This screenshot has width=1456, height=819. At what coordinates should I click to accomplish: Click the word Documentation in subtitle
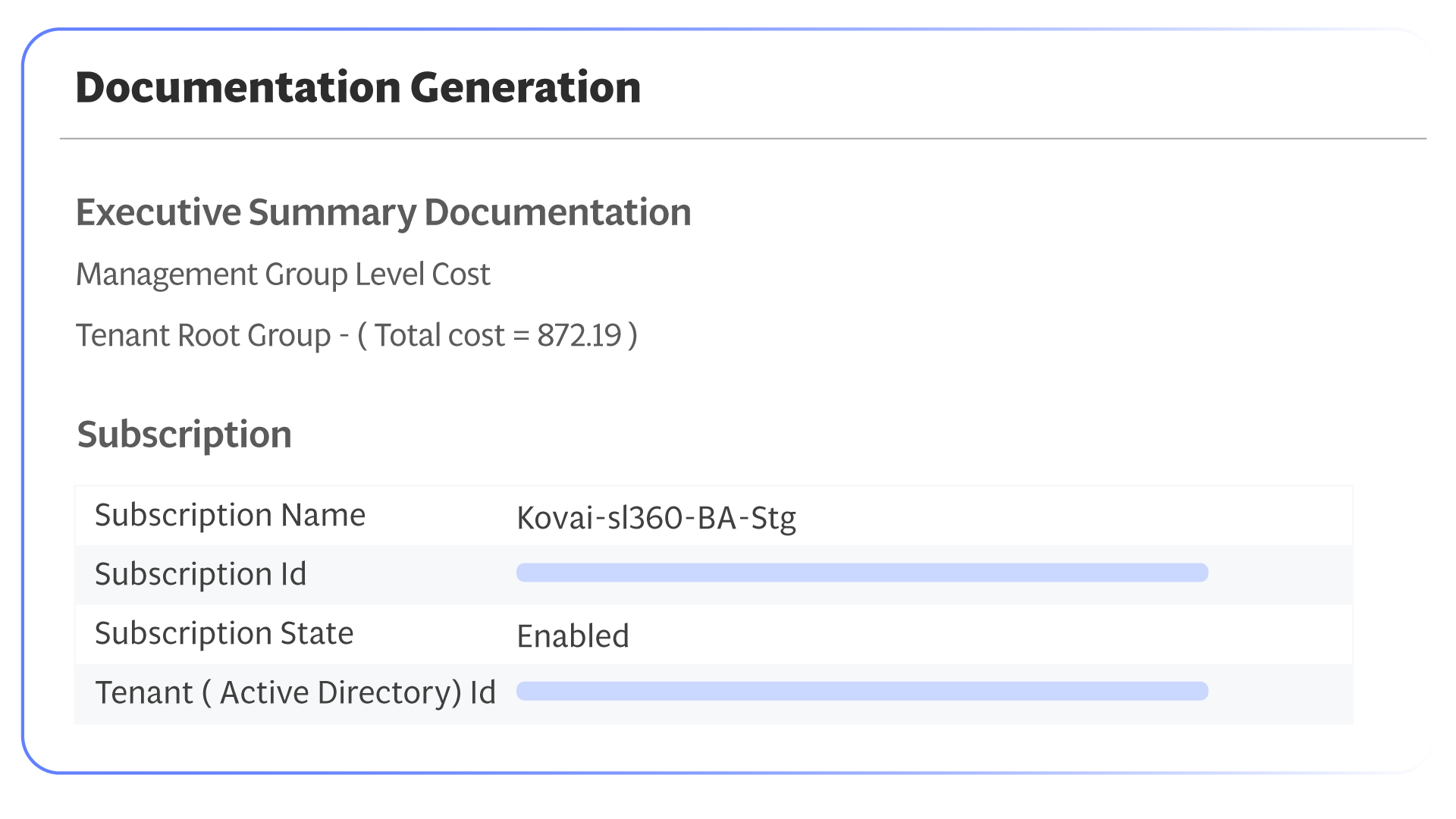click(557, 212)
